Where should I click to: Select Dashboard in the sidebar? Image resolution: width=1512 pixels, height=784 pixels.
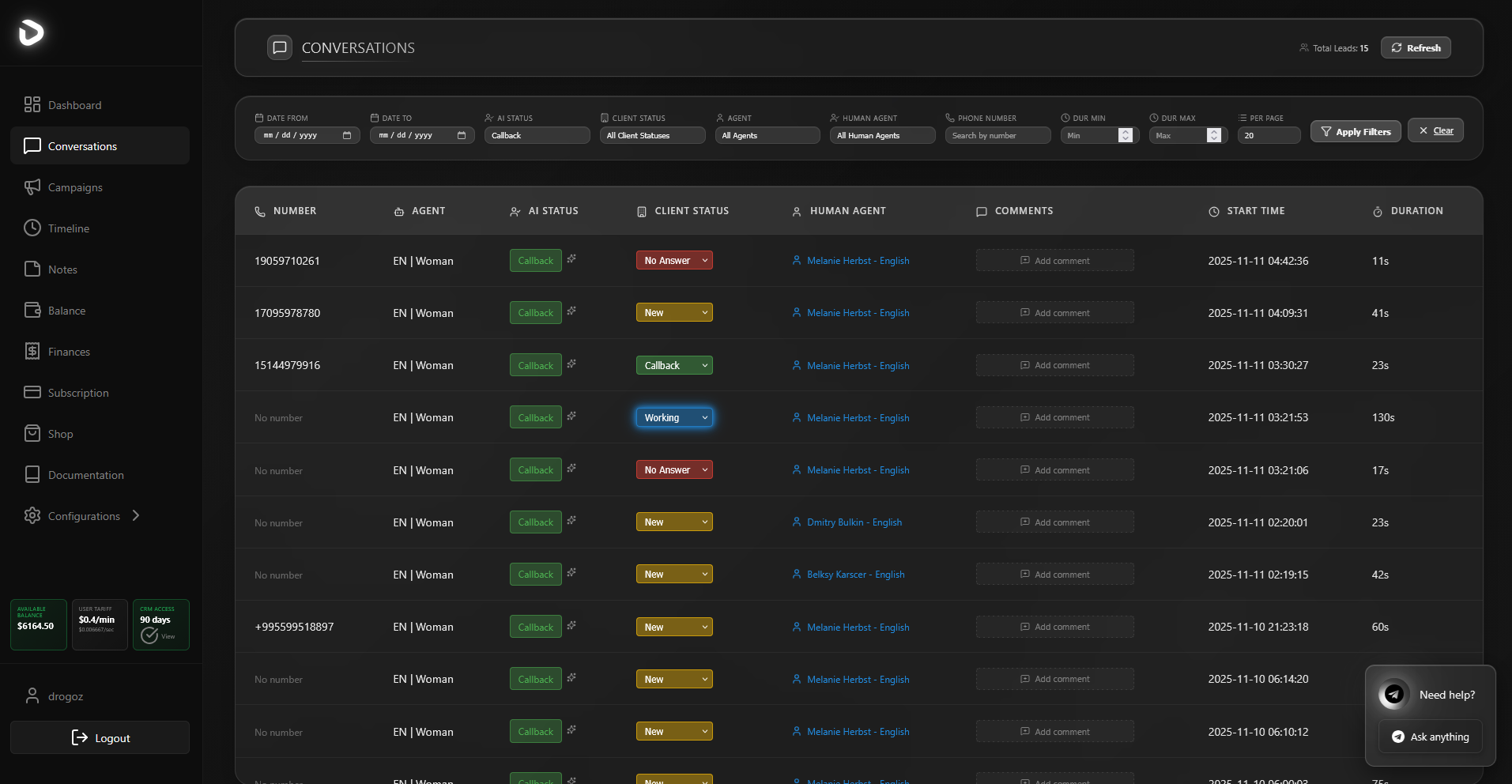[74, 104]
